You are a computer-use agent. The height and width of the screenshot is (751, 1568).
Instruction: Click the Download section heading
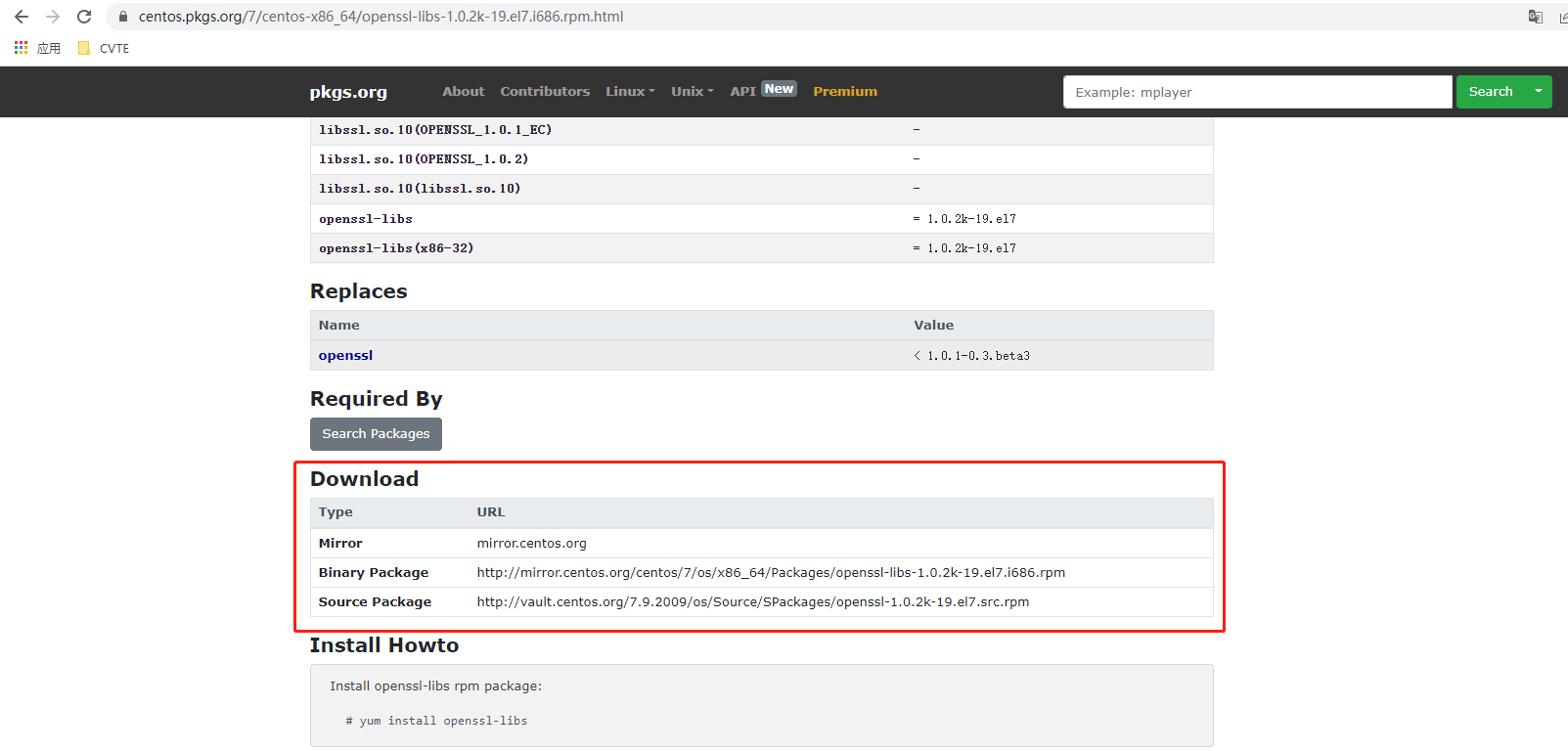pos(364,479)
